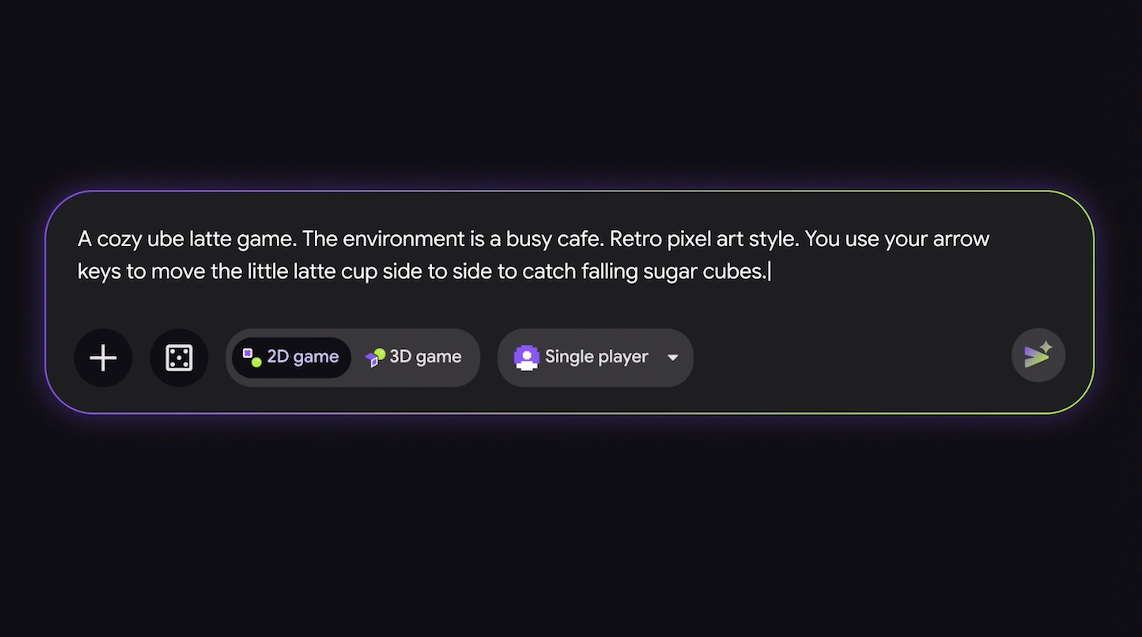Select the 2D game mode

[291, 357]
